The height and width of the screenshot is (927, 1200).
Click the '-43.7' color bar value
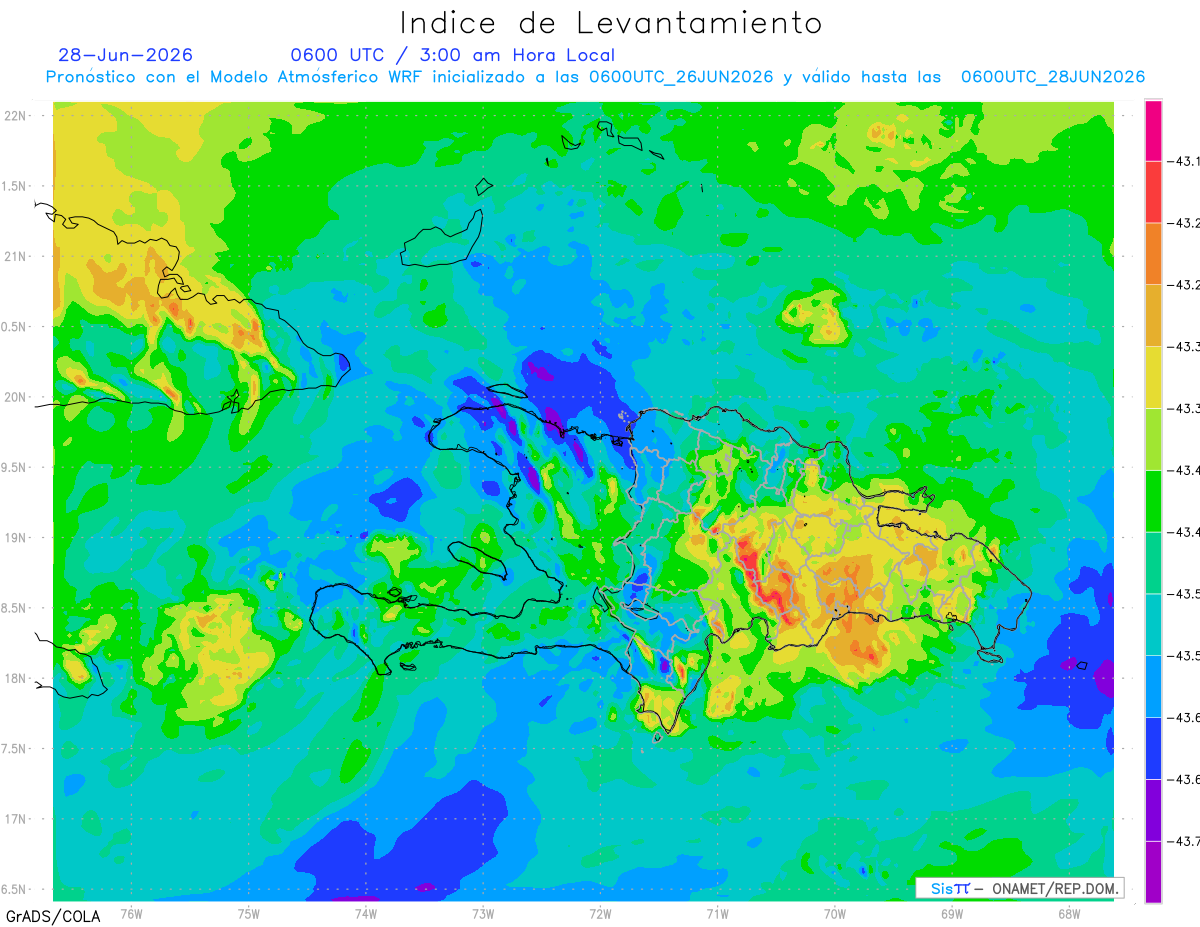pyautogui.click(x=1185, y=842)
